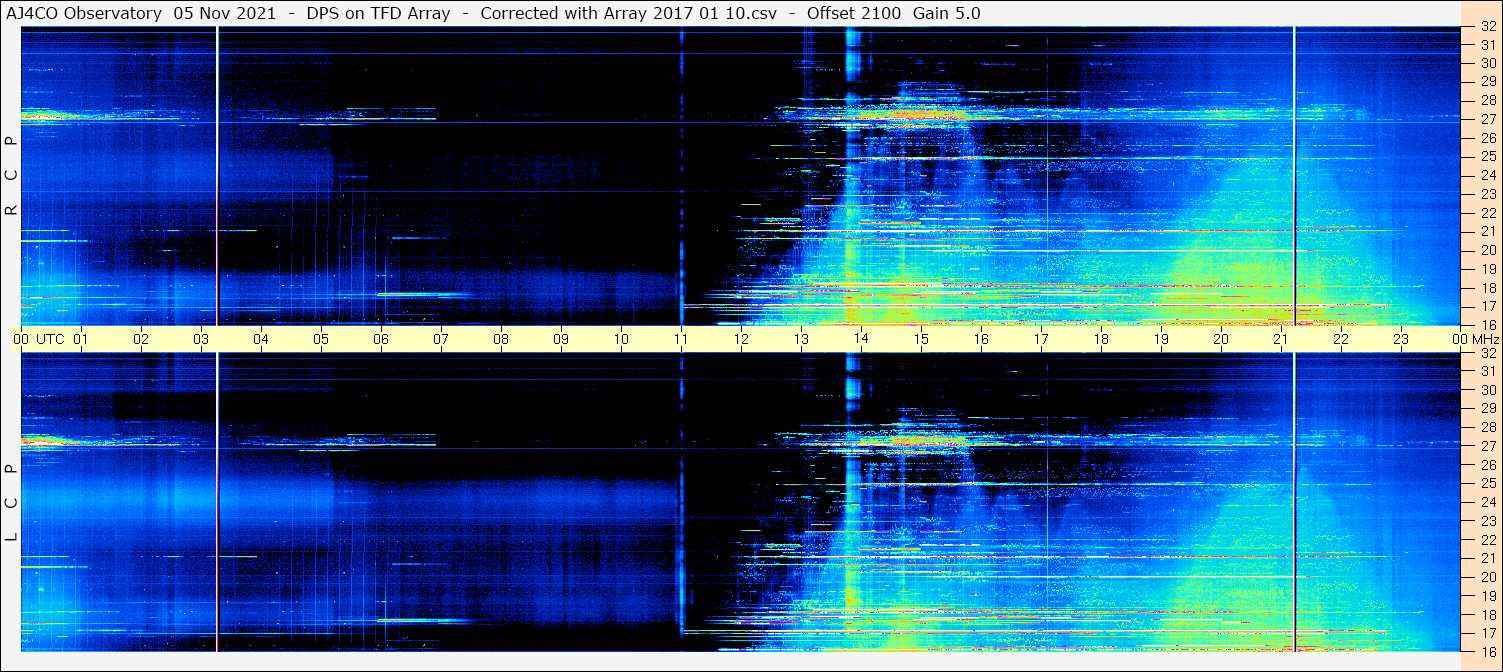The image size is (1503, 672).
Task: Click the 30 MHz label on the lower LCP scale
Action: pyautogui.click(x=1487, y=390)
